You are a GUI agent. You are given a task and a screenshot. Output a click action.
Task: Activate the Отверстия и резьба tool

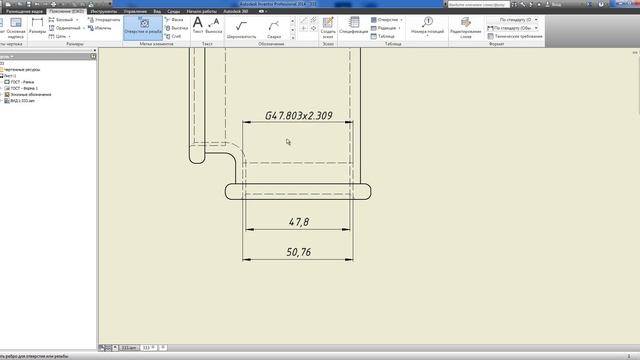pos(143,27)
